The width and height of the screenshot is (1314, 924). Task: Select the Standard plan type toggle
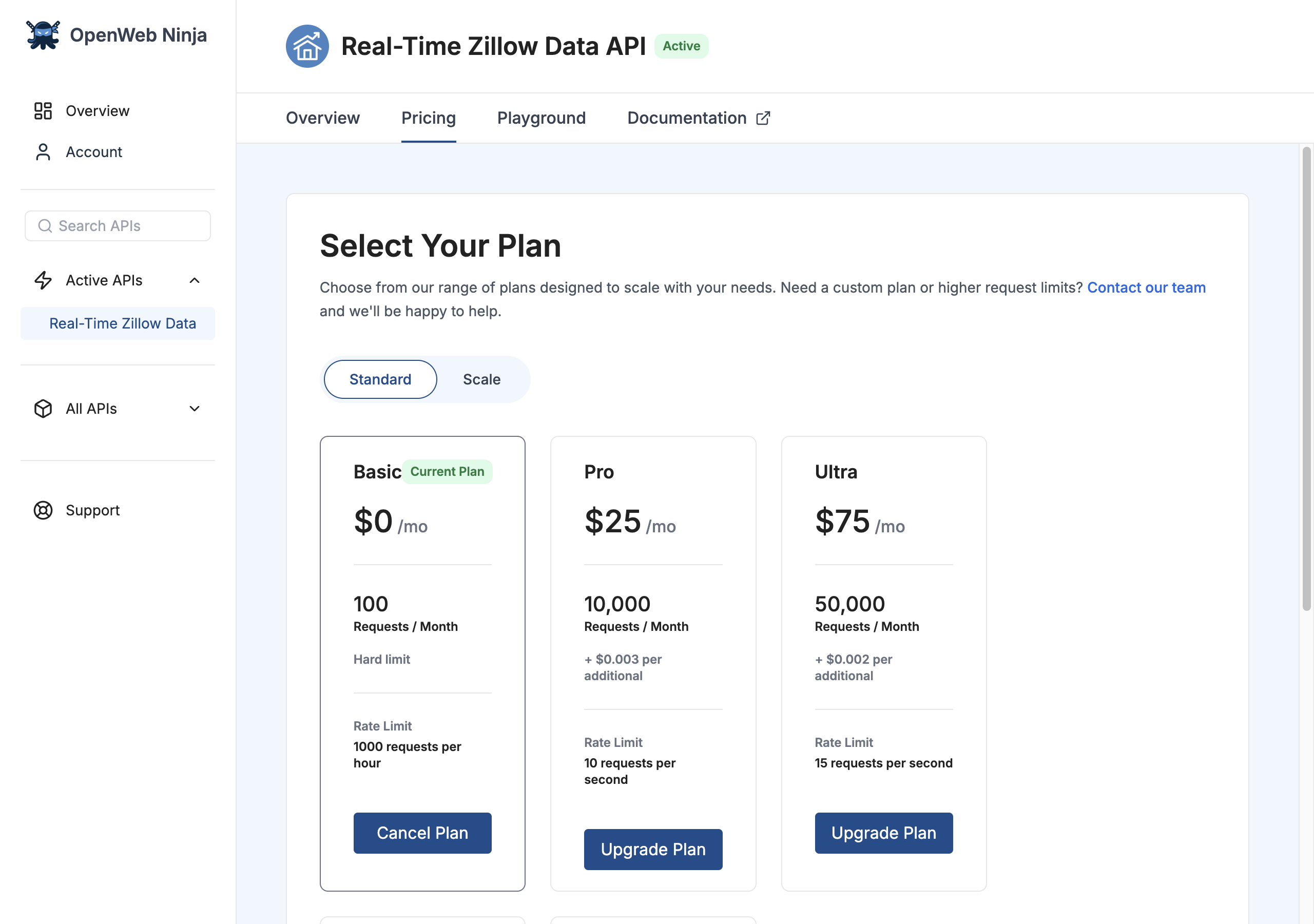tap(380, 379)
